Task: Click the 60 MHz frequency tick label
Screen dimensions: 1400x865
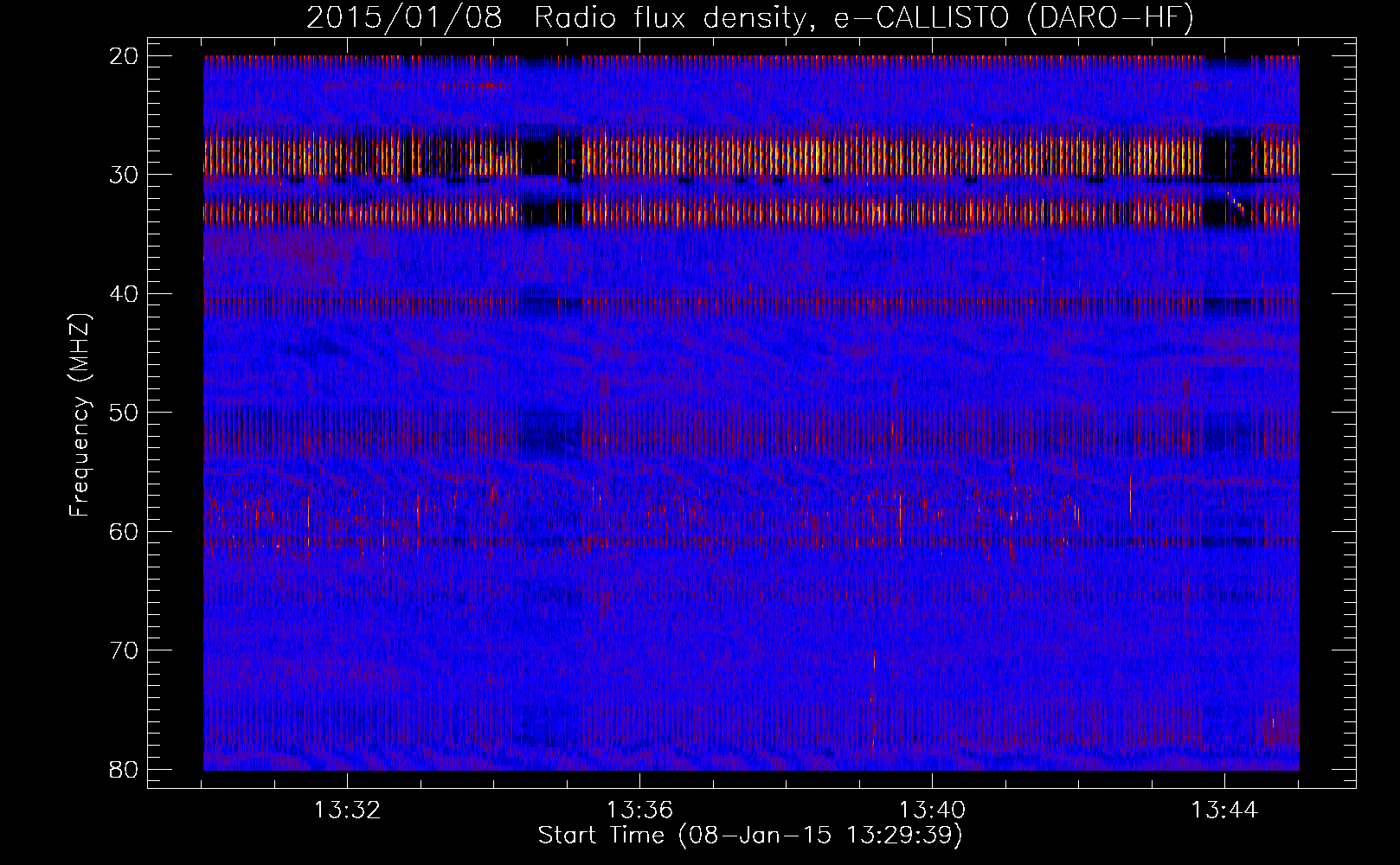Action: point(125,531)
